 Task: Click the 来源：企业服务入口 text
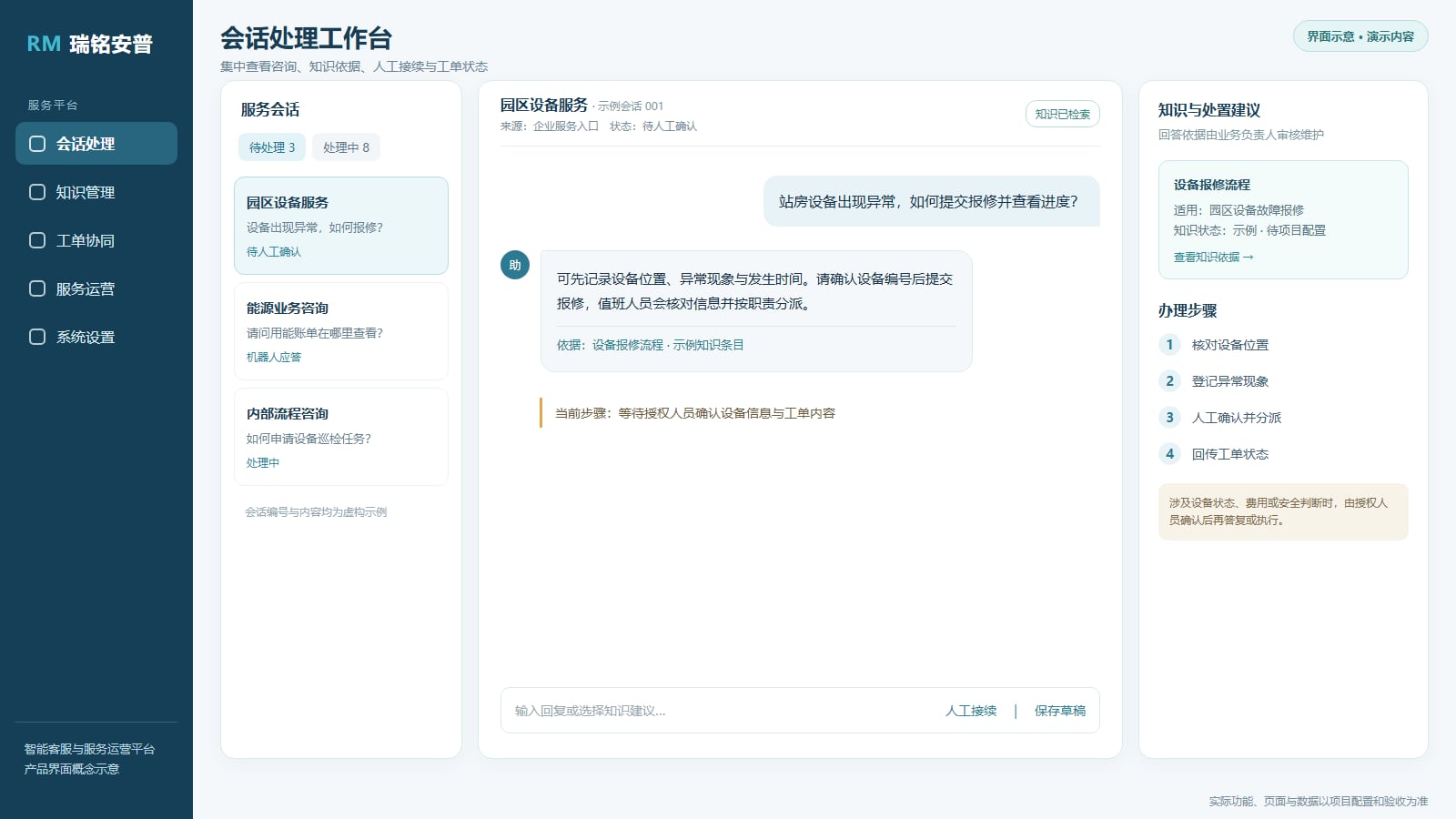point(550,126)
